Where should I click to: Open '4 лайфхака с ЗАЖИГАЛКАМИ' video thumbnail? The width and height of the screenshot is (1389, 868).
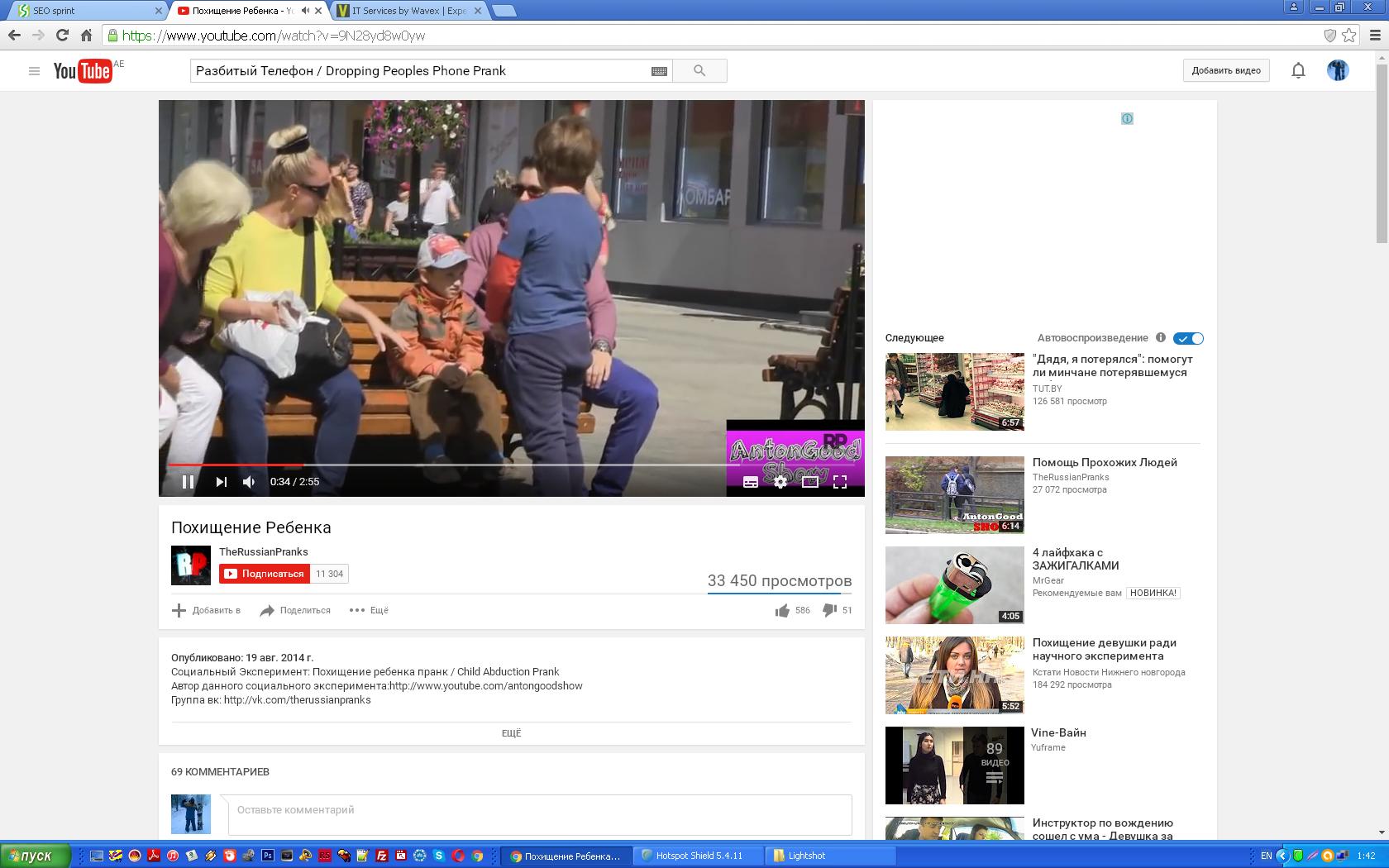[955, 585]
